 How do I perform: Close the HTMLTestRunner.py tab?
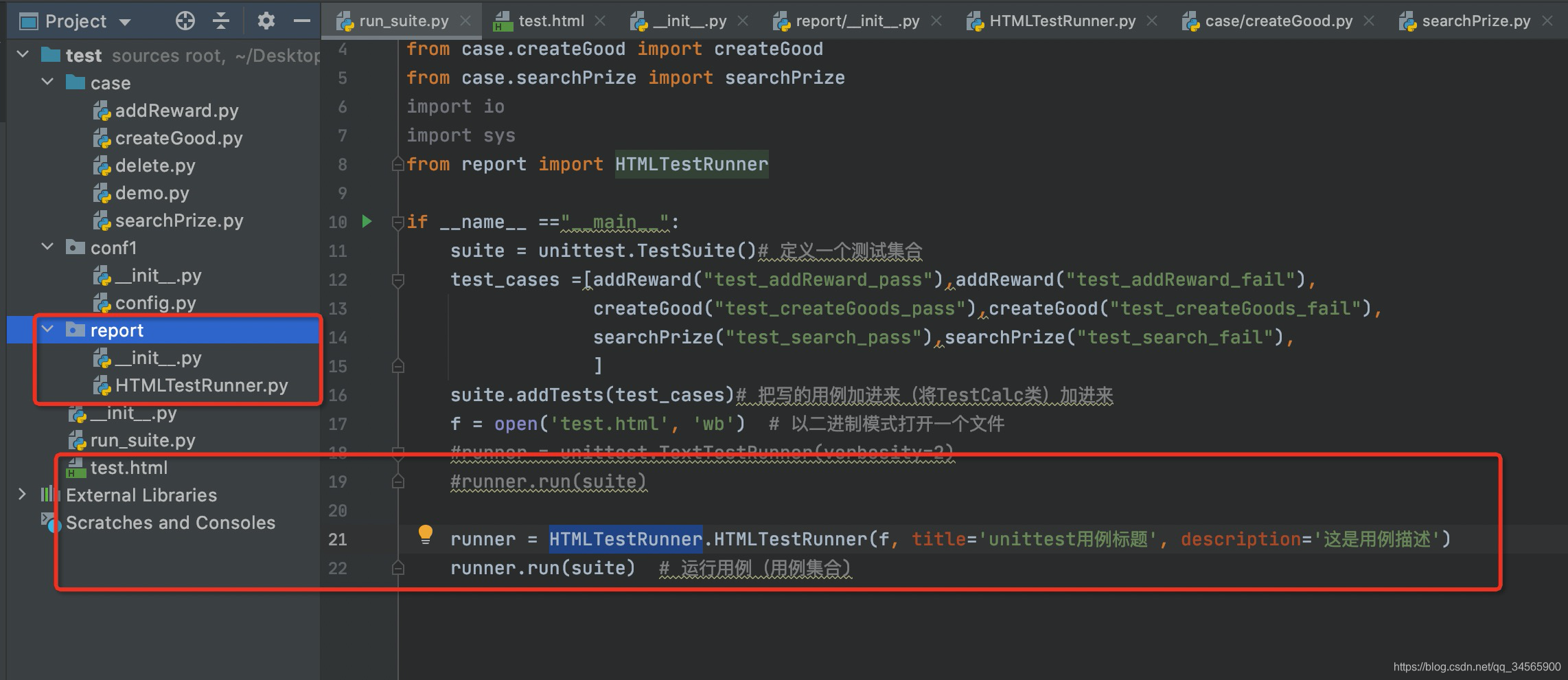point(1152,21)
